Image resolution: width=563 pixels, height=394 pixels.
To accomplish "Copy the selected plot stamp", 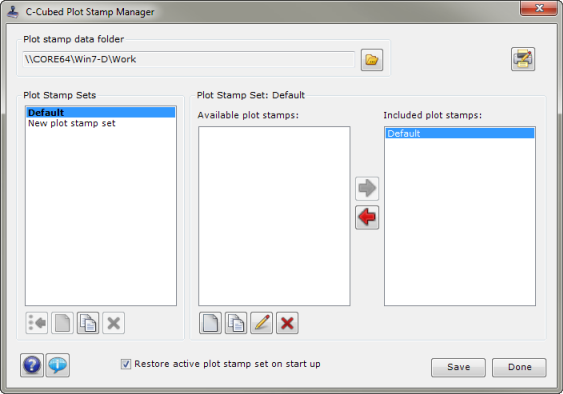I will 236,323.
